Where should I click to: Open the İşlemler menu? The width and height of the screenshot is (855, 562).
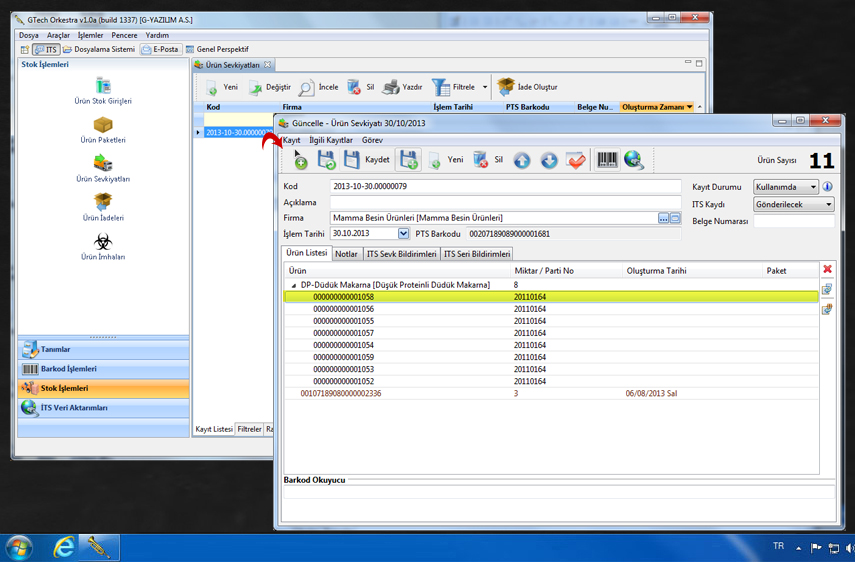pos(91,35)
